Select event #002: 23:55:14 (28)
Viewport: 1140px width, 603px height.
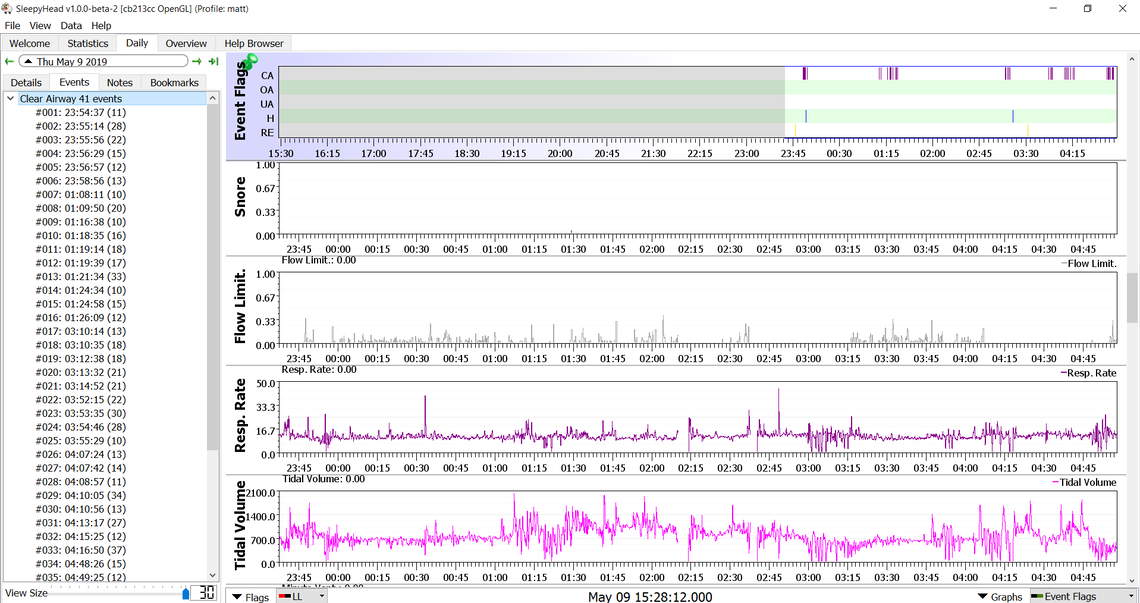[x=81, y=127]
